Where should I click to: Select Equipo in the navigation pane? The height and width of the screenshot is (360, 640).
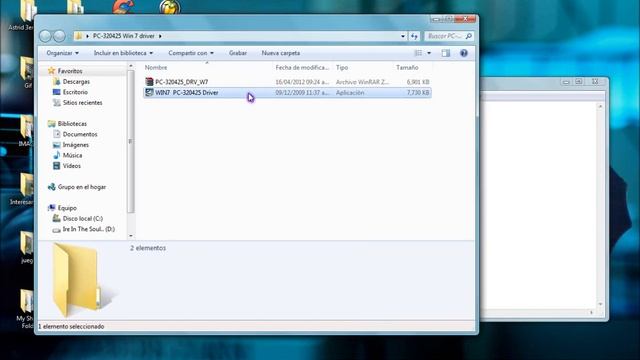pyautogui.click(x=67, y=208)
